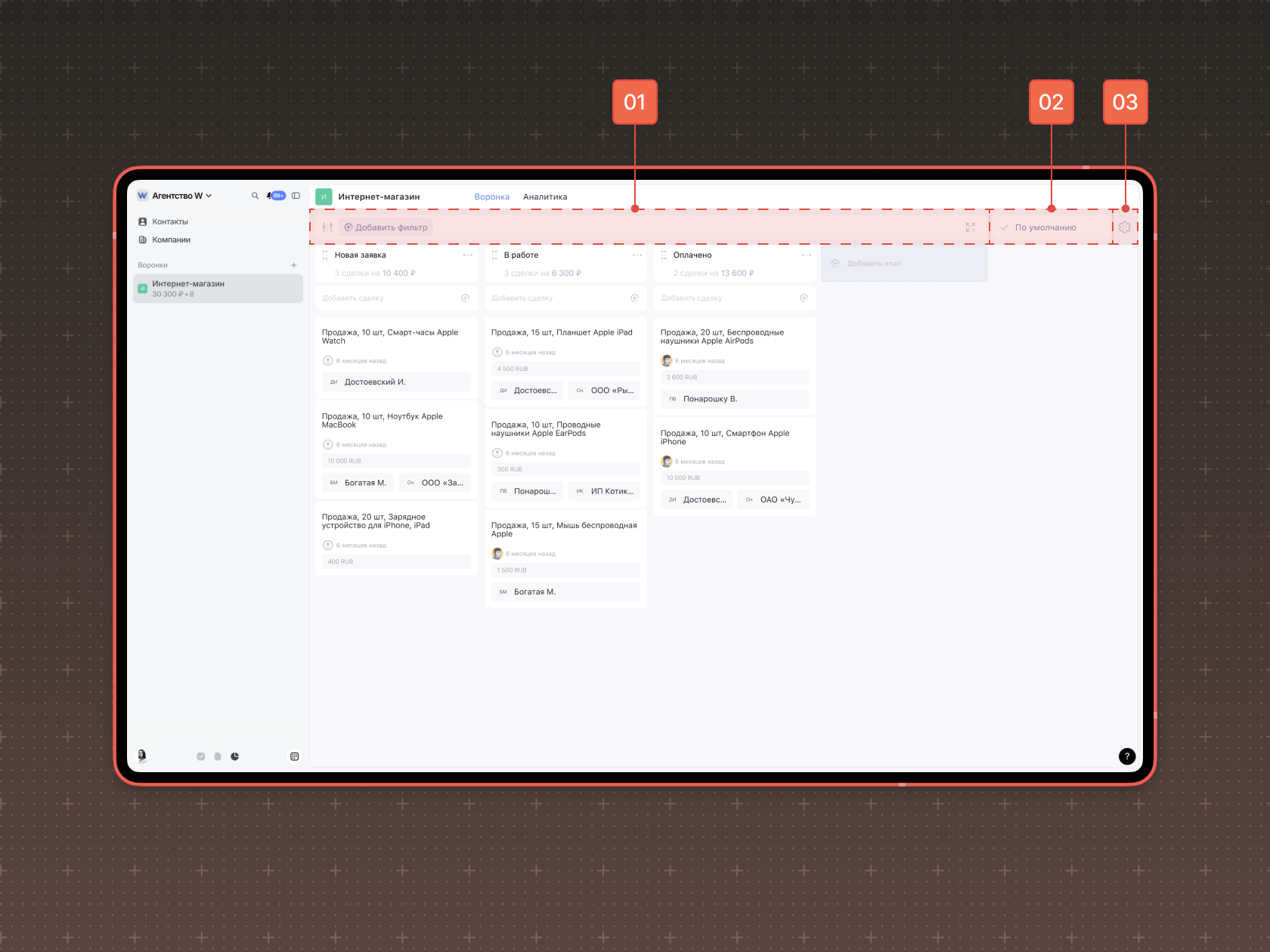Open the help question mark button
This screenshot has width=1270, height=952.
[1127, 756]
